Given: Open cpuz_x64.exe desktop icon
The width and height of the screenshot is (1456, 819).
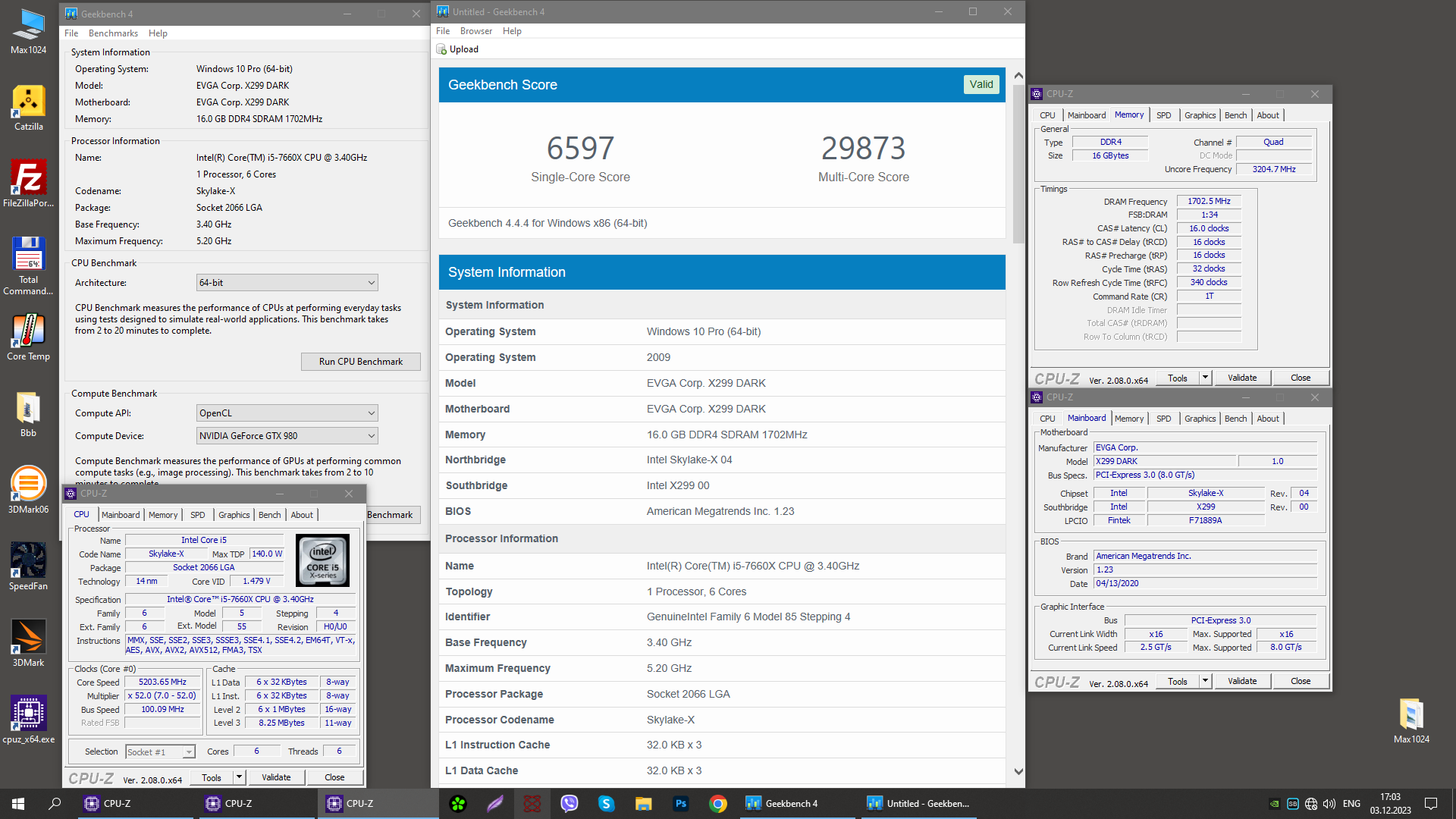Looking at the screenshot, I should tap(28, 720).
